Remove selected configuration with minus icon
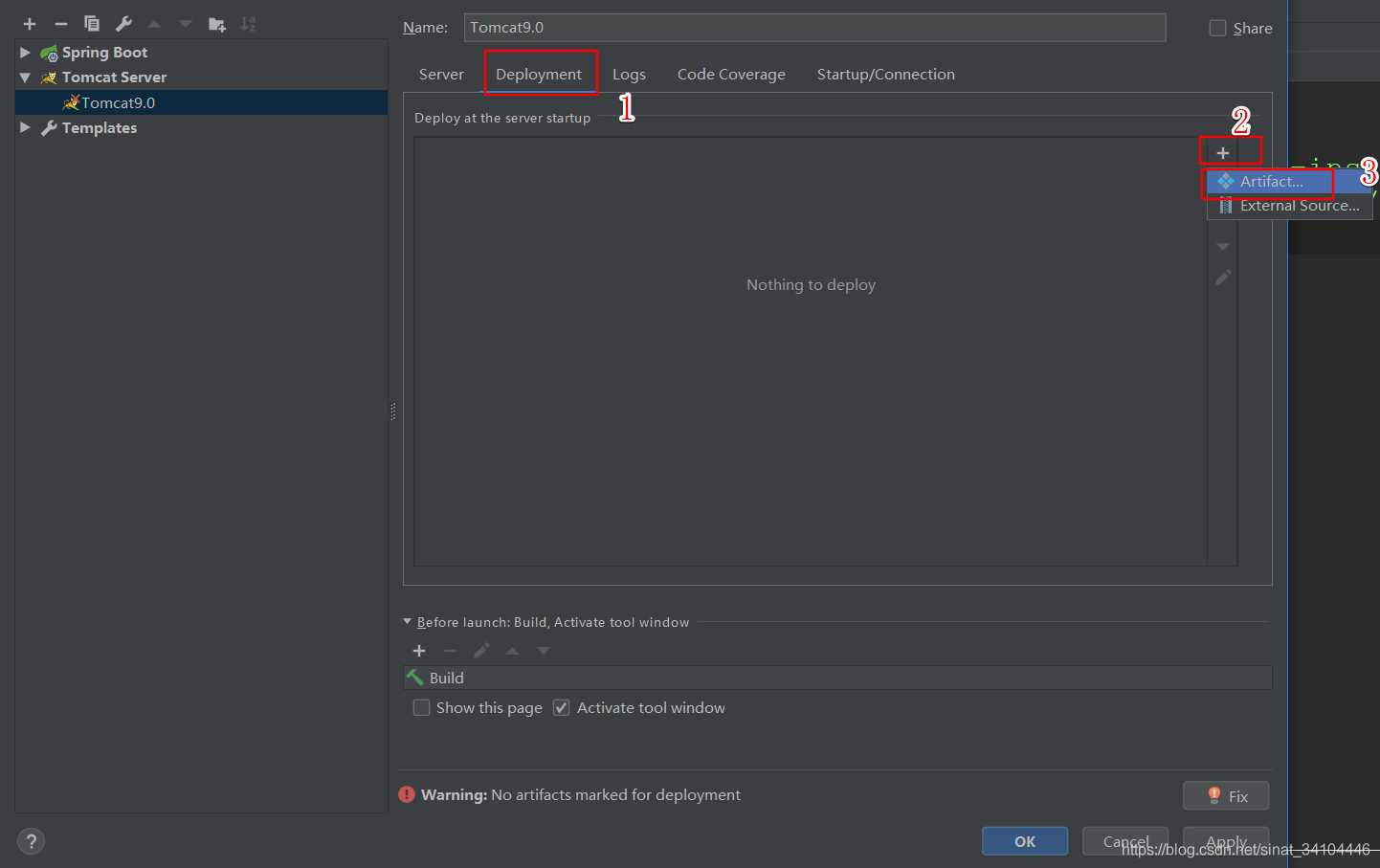Screen dimensions: 1380x868 tap(61, 24)
